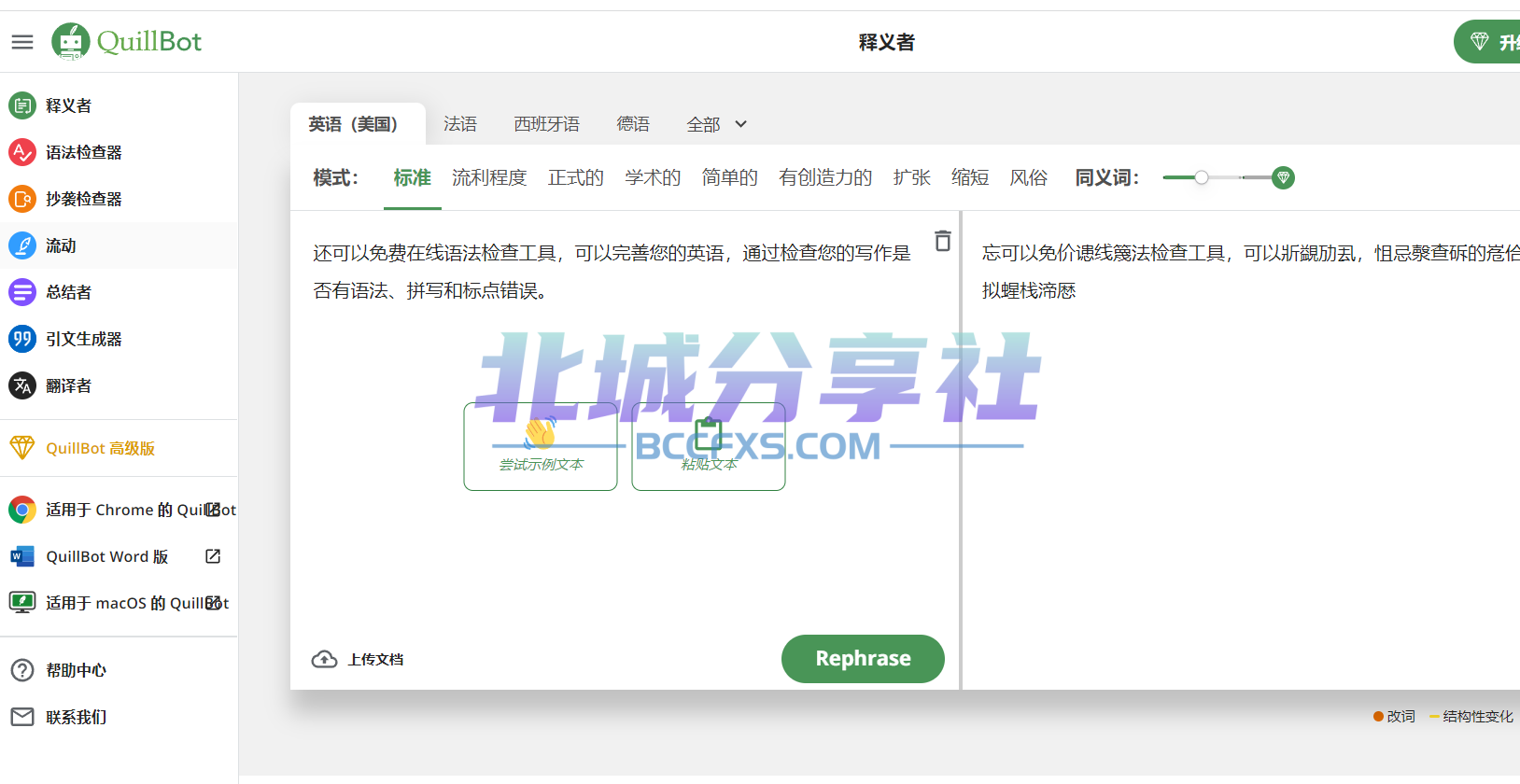Click 上传文档 upload document link
This screenshot has height=784, width=1520.
pos(376,659)
